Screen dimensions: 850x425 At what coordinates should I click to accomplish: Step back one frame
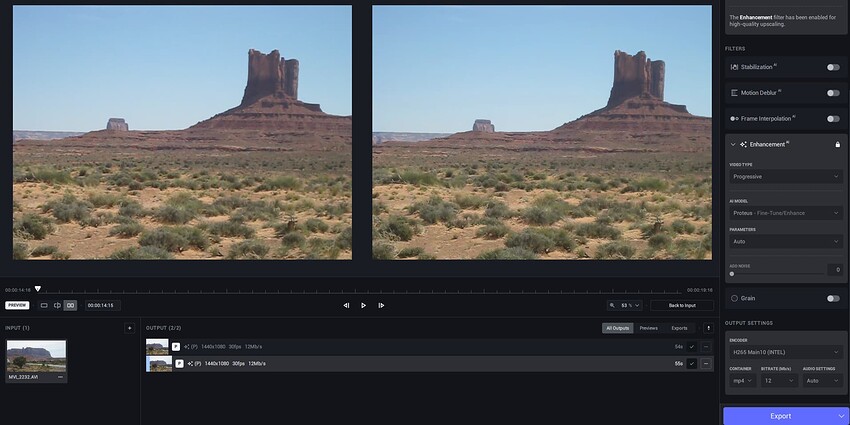[x=346, y=305]
